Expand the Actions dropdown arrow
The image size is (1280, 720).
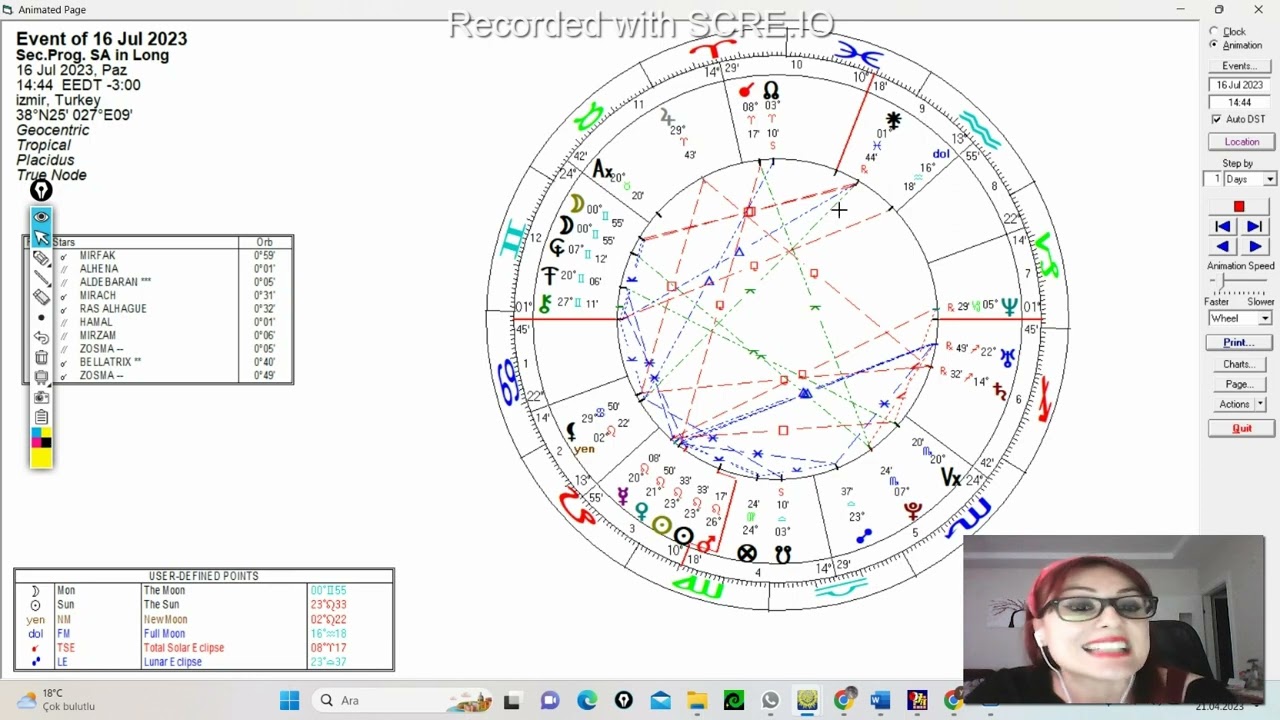coord(1262,404)
